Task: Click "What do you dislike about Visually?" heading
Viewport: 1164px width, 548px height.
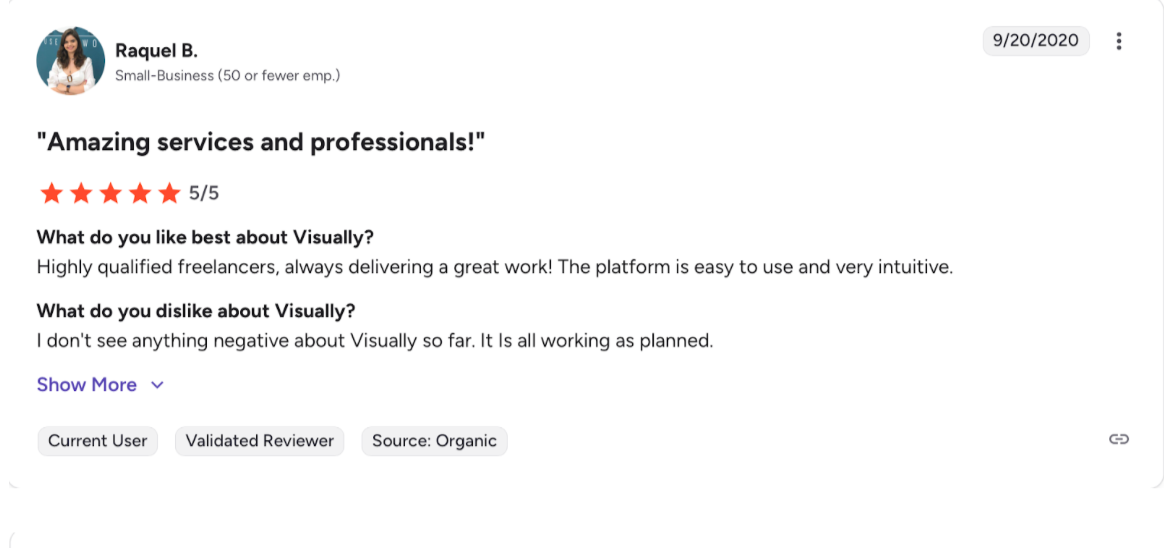Action: point(196,310)
